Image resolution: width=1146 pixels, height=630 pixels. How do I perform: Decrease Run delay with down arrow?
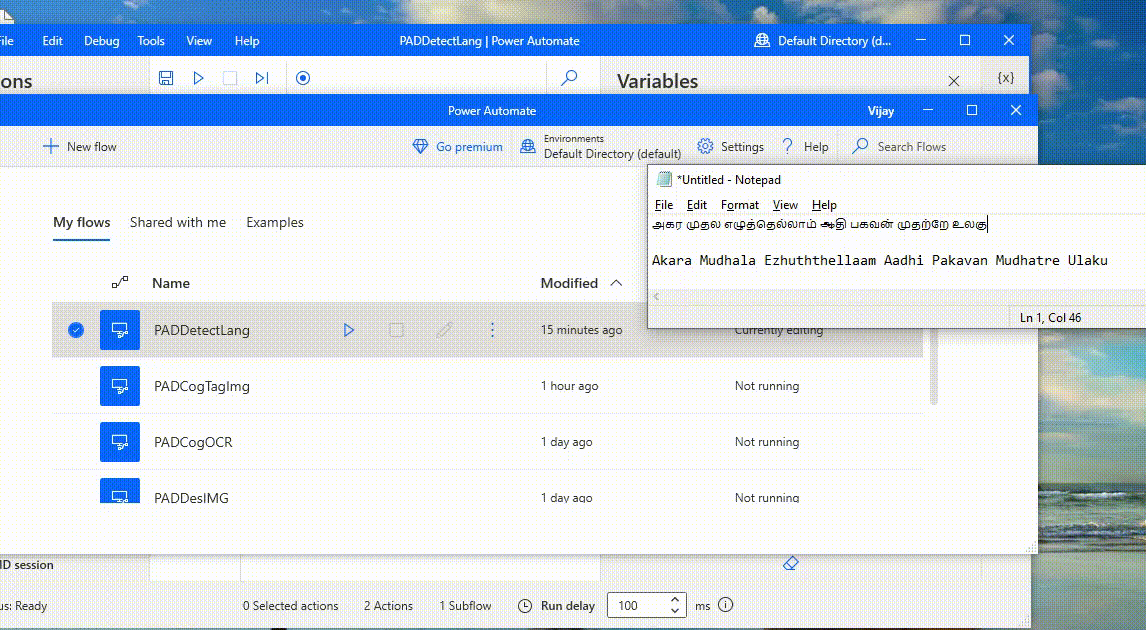coord(675,611)
